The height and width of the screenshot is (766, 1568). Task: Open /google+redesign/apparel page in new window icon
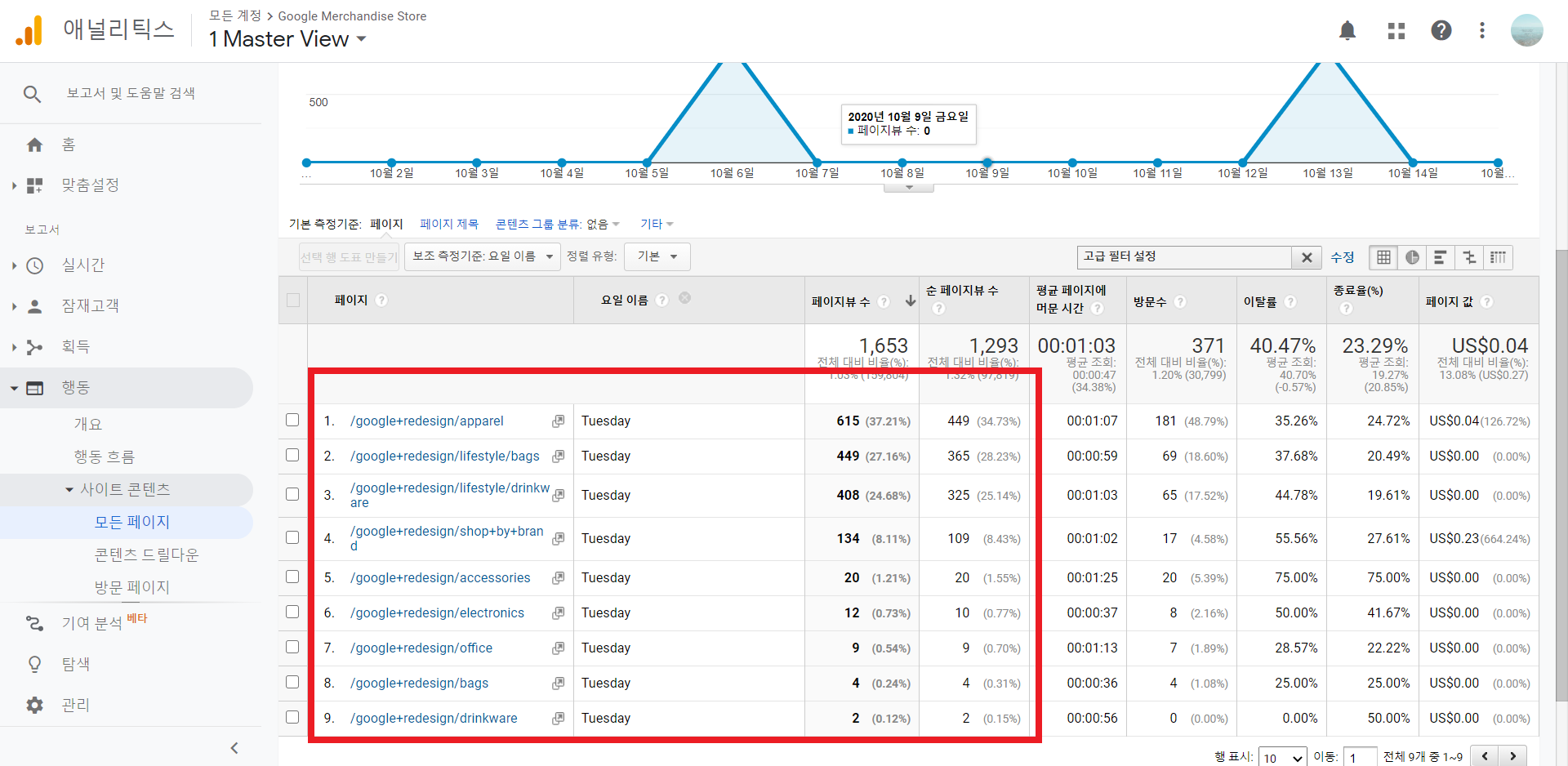coord(558,421)
